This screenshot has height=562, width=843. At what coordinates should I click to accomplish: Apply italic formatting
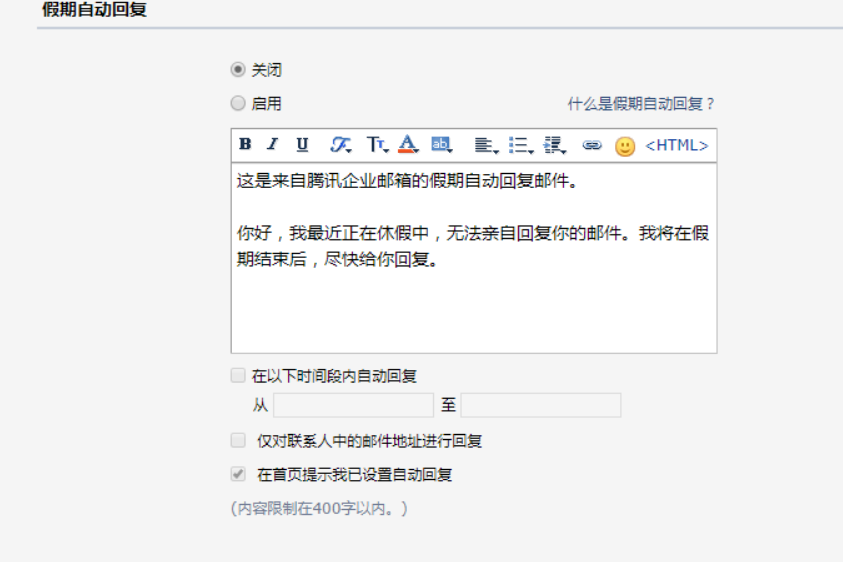(x=272, y=145)
